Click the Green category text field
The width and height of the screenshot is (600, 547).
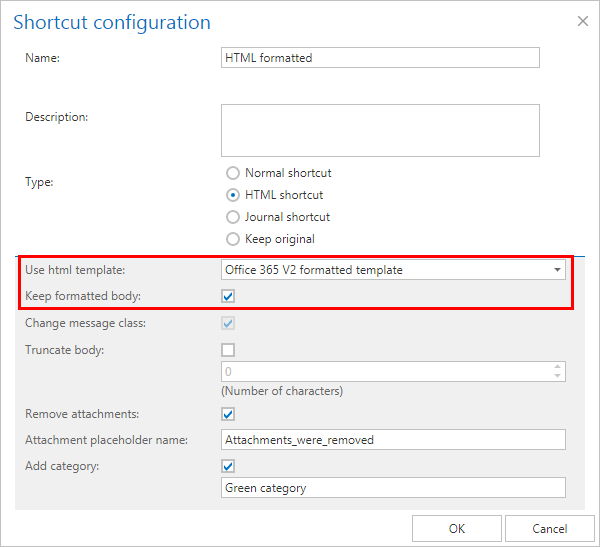393,488
